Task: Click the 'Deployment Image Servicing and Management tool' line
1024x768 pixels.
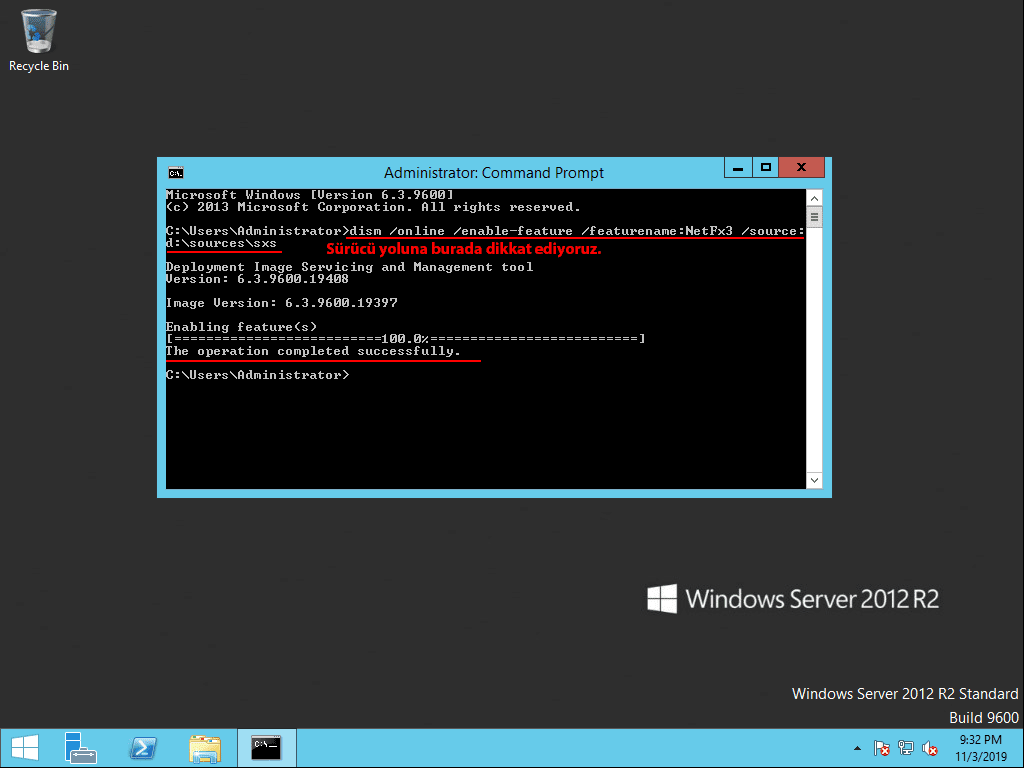Action: tap(349, 267)
